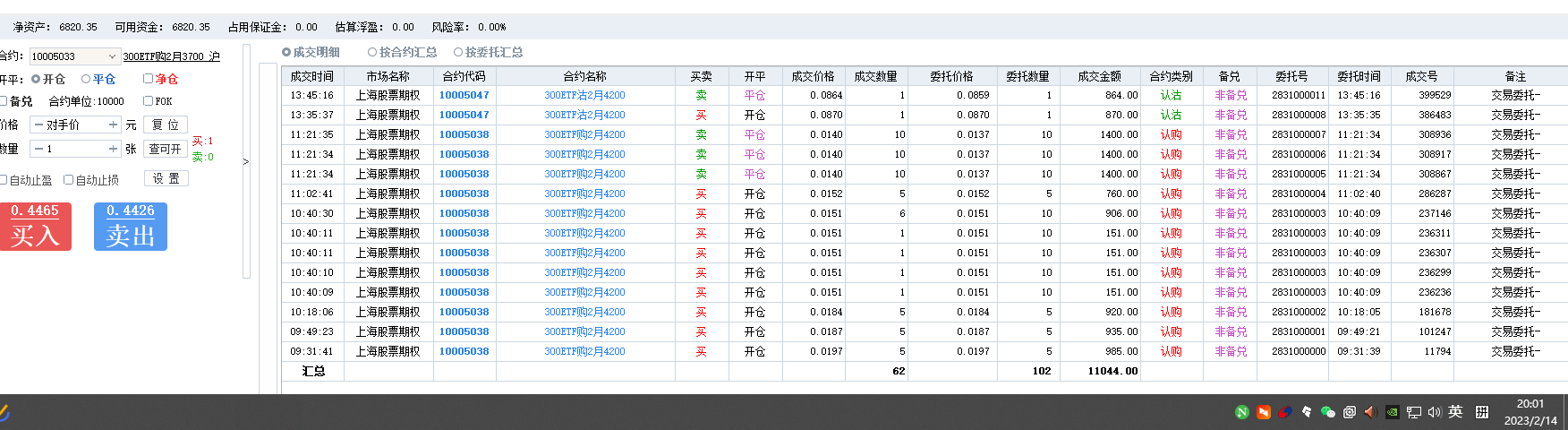Click the 10:18:06 row's 920.00 amount
The width and height of the screenshot is (1568, 430).
point(1121,312)
